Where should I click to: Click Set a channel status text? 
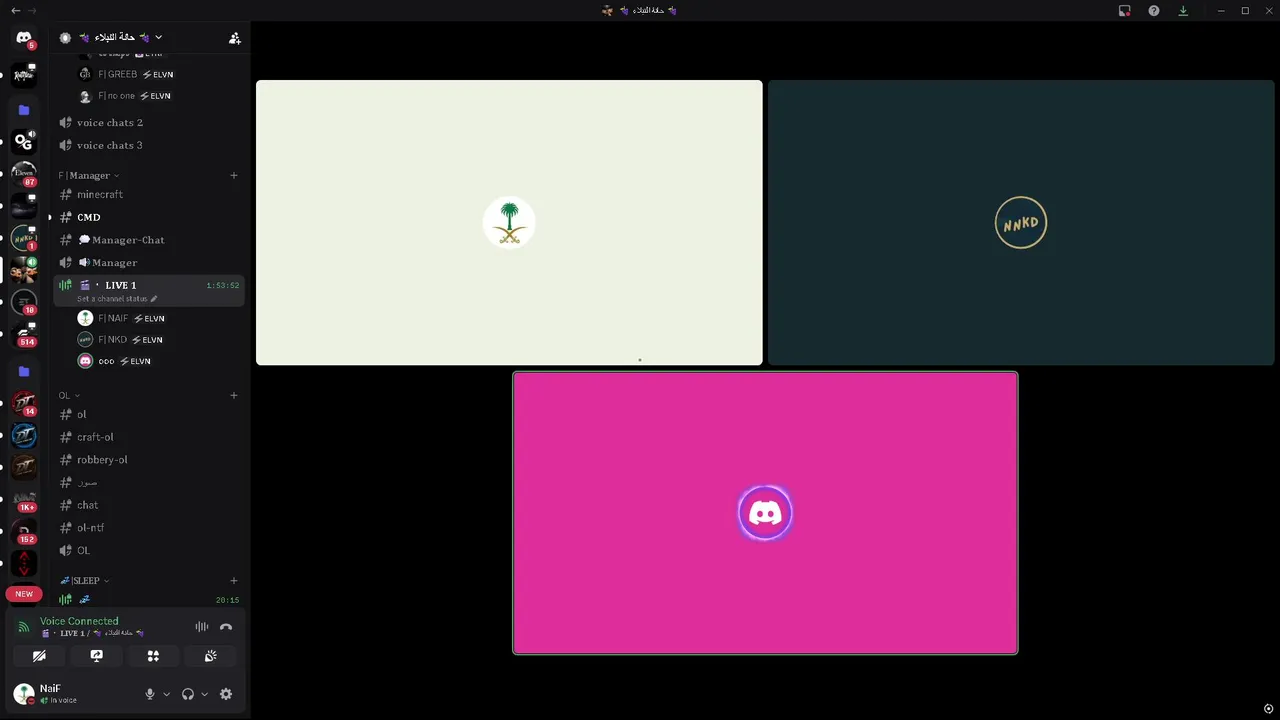tap(112, 299)
